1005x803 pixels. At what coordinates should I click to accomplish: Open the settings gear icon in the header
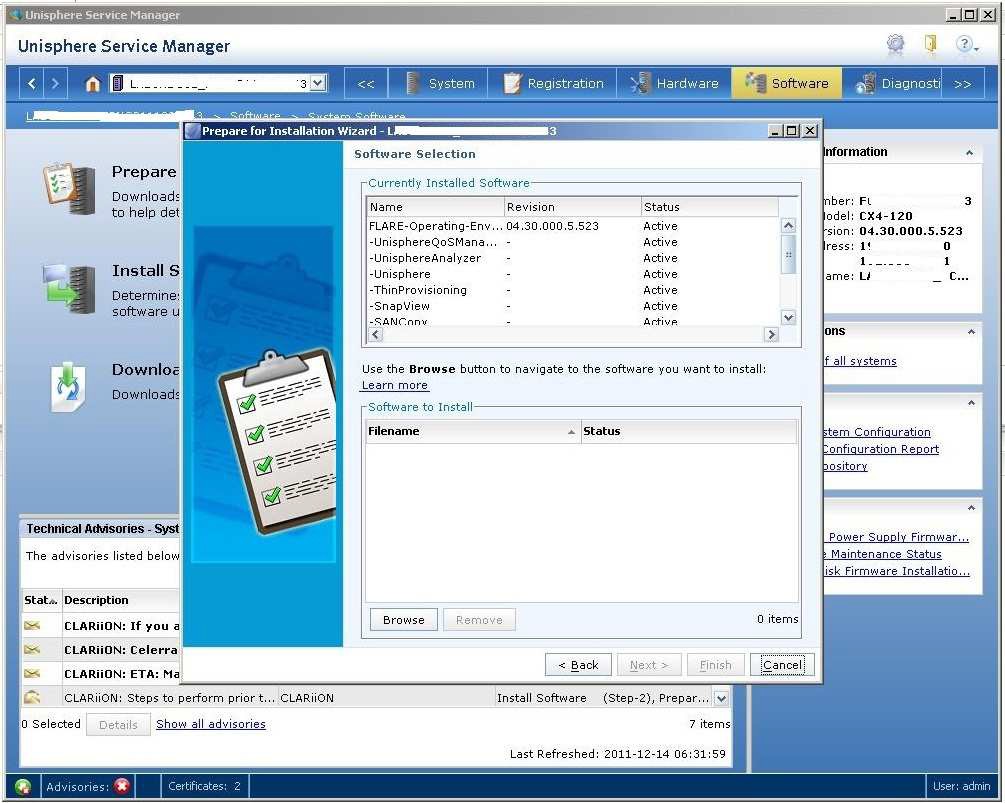click(x=895, y=44)
